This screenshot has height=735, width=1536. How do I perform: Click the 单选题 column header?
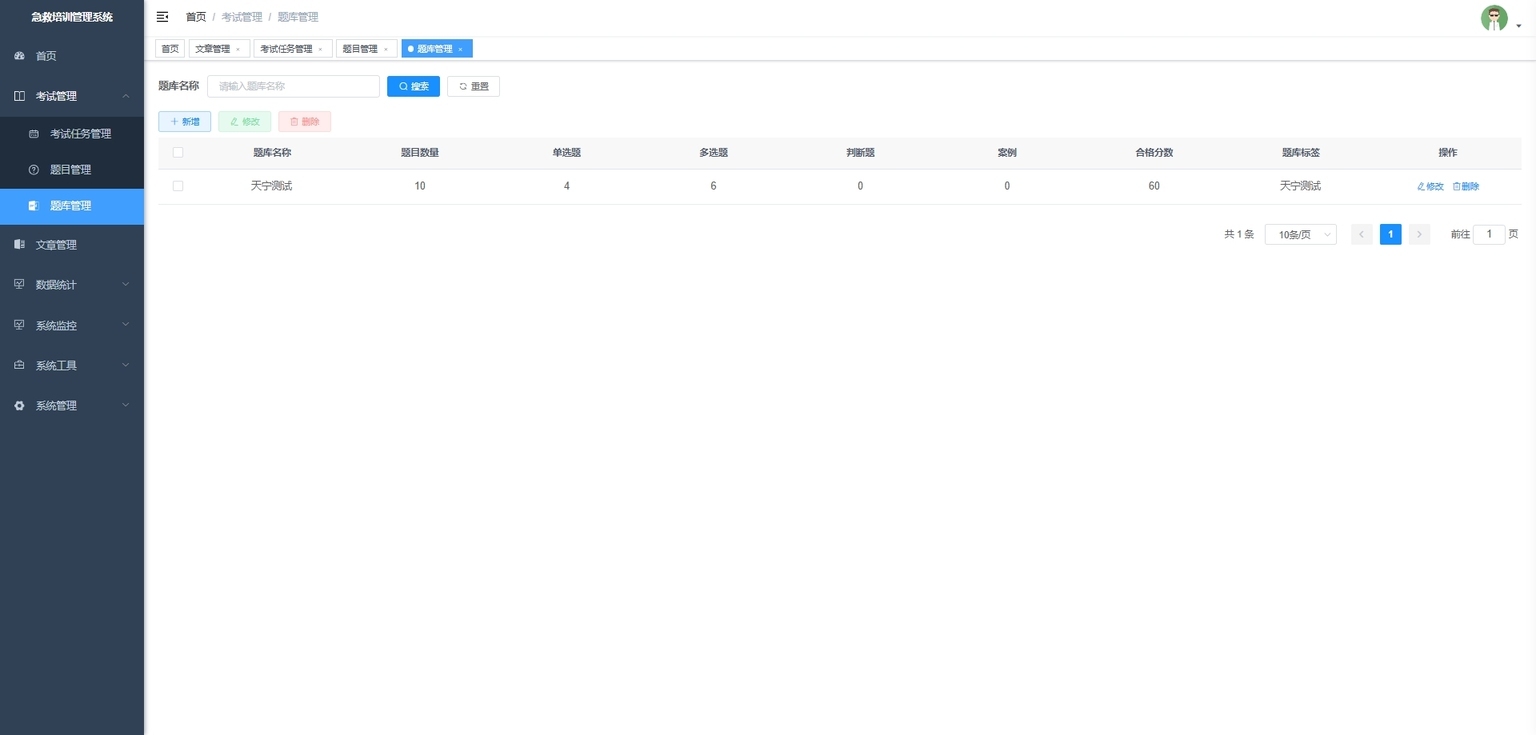(x=567, y=153)
